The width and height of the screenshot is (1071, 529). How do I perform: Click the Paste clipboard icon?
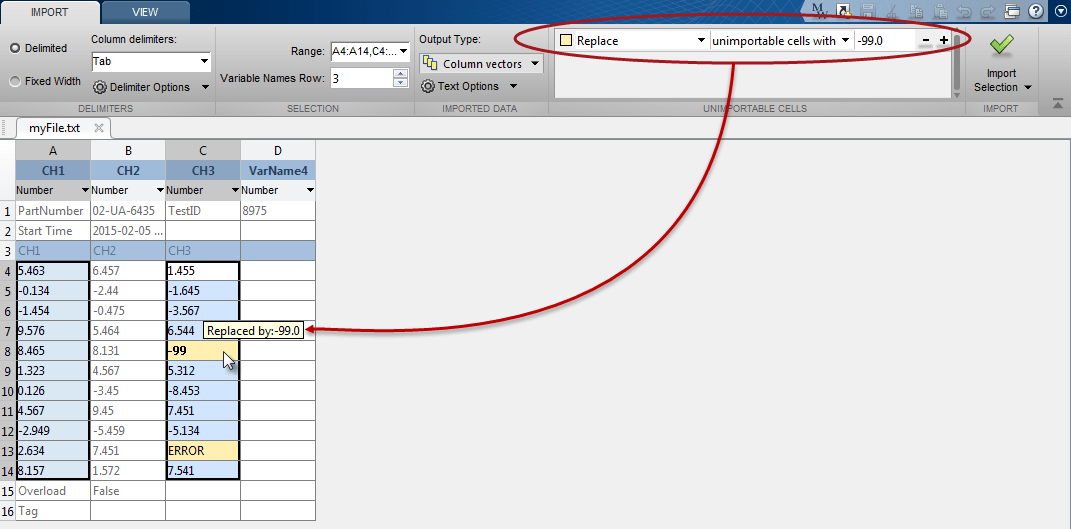(x=941, y=10)
